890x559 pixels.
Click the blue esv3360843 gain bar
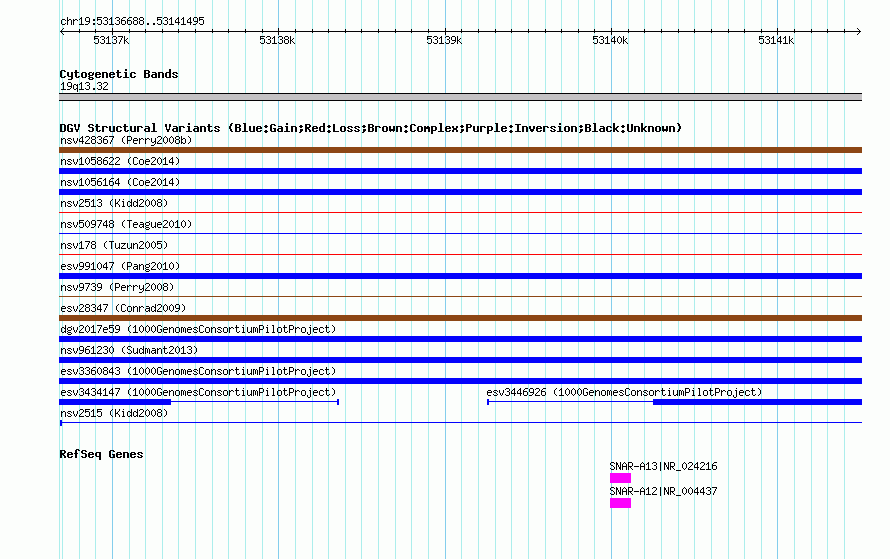(460, 381)
